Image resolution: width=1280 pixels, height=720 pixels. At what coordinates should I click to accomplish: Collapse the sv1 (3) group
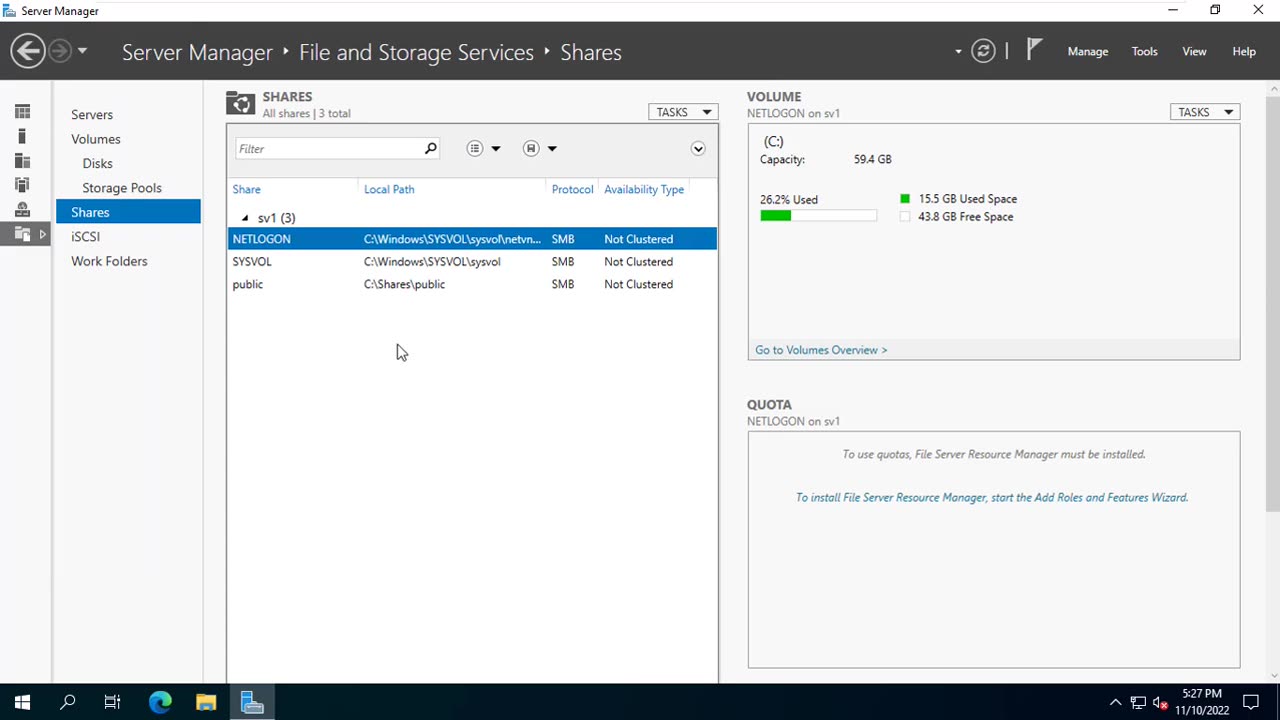pyautogui.click(x=245, y=218)
